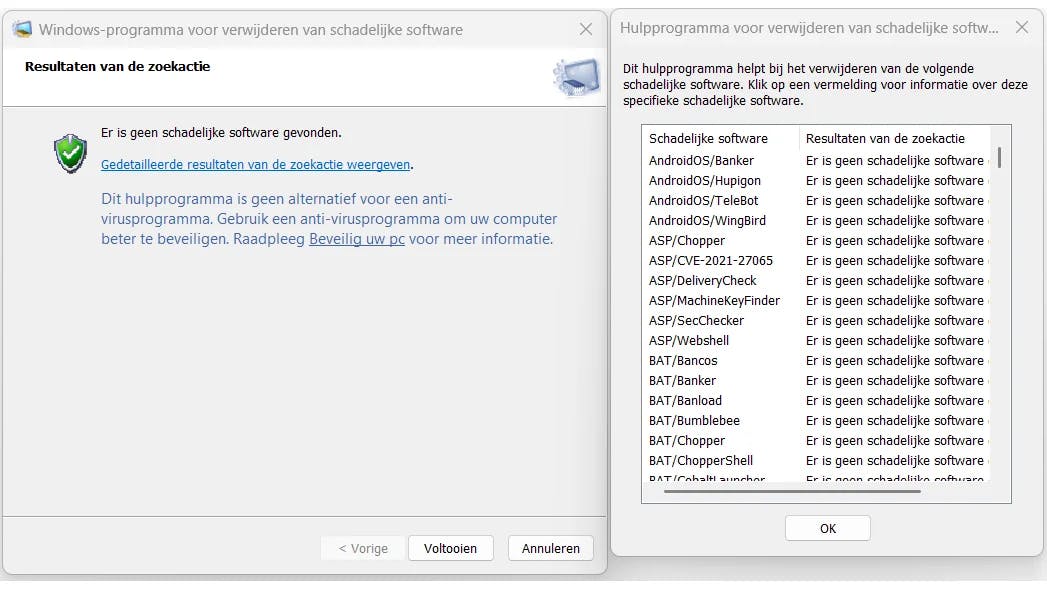Select the BAT/Chopper entry
Screen dimensions: 1047x589
686,441
